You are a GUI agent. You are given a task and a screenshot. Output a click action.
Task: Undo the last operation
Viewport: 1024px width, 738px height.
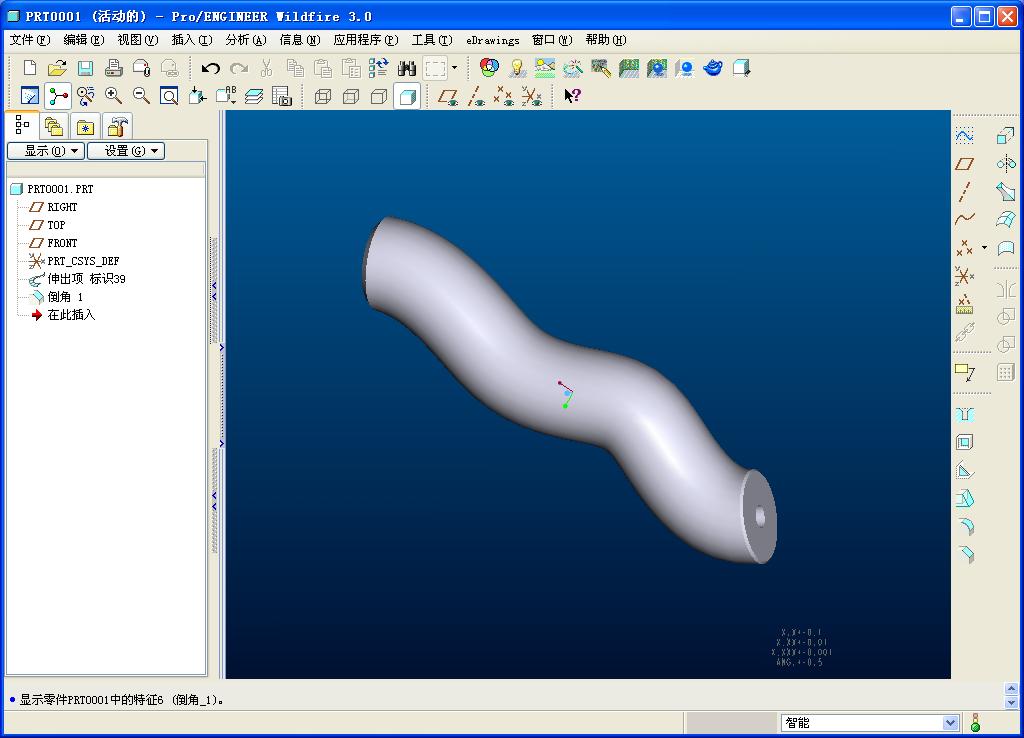pyautogui.click(x=210, y=68)
